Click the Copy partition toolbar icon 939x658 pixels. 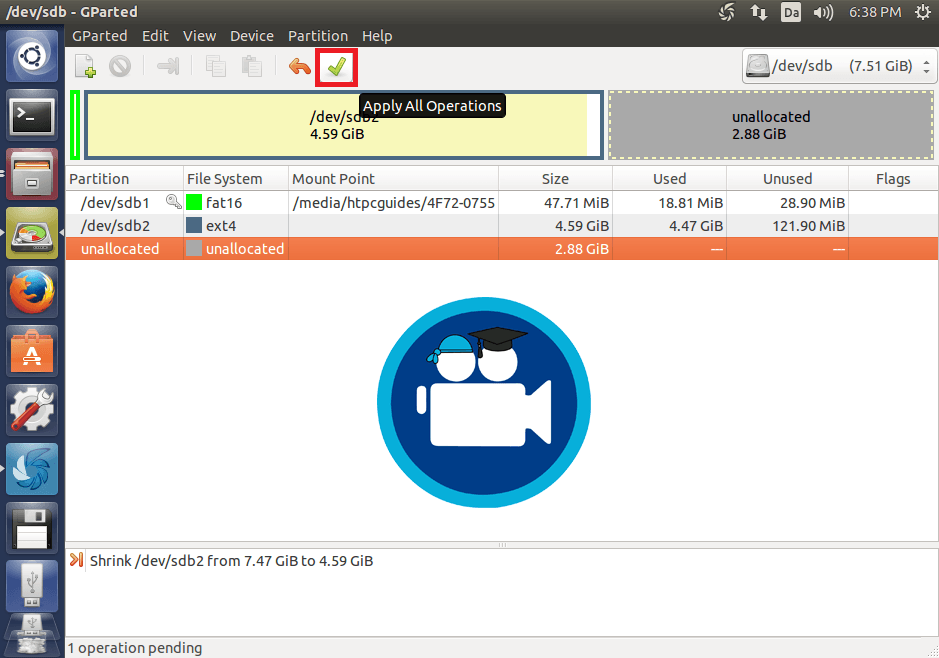[215, 67]
